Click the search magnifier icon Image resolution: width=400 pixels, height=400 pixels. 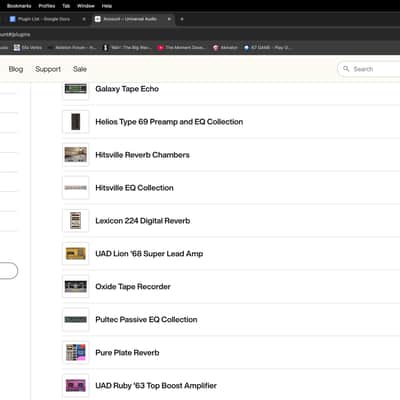point(346,69)
